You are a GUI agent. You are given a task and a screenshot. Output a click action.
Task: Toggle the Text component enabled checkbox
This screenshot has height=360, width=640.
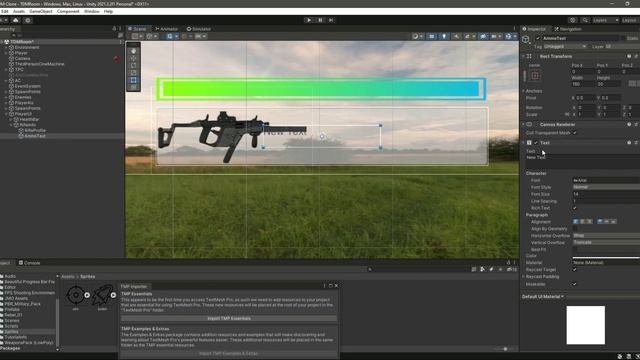[536, 143]
